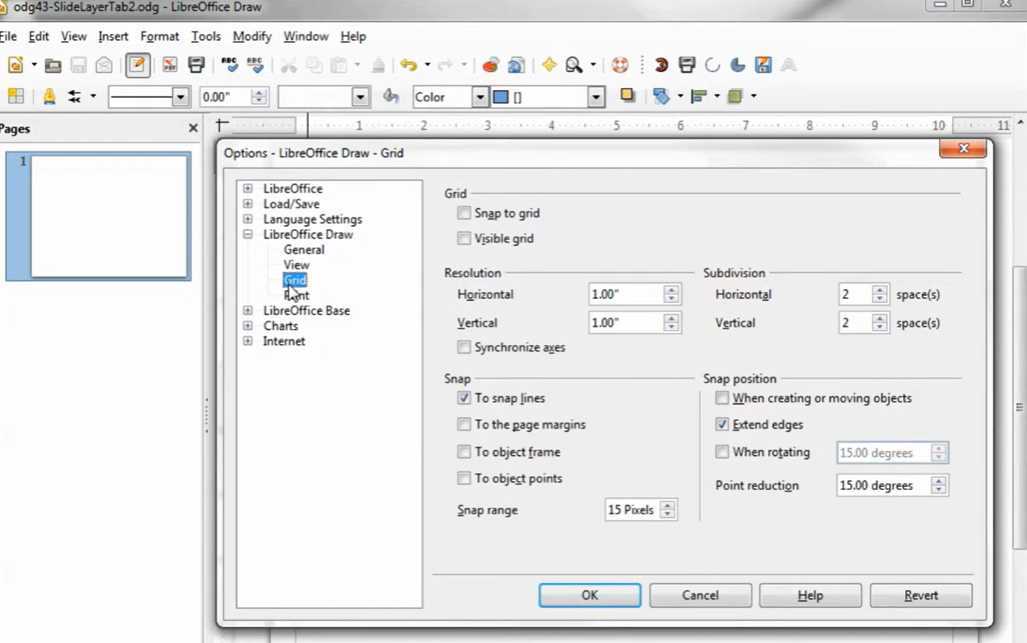
Task: Expand Internet tree node
Action: [x=248, y=340]
